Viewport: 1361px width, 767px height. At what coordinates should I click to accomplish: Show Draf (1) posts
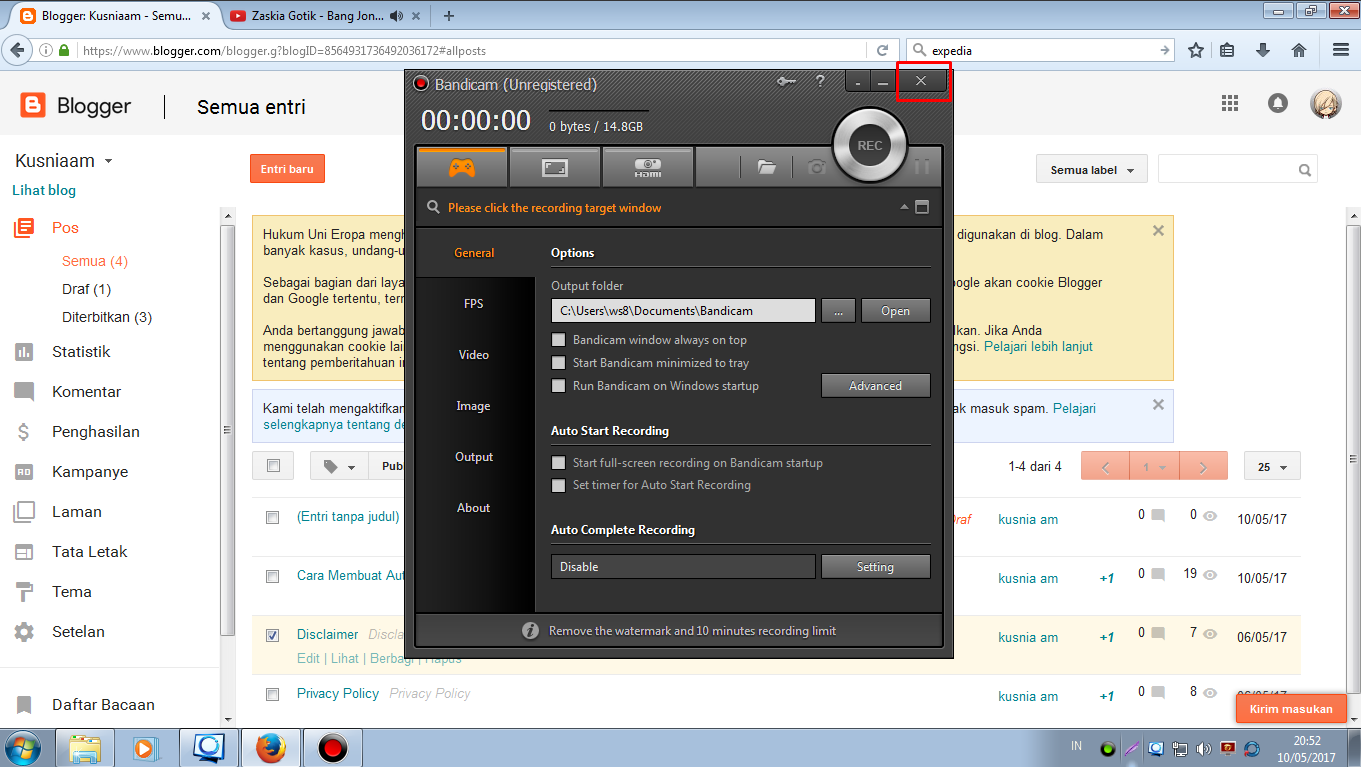(86, 289)
